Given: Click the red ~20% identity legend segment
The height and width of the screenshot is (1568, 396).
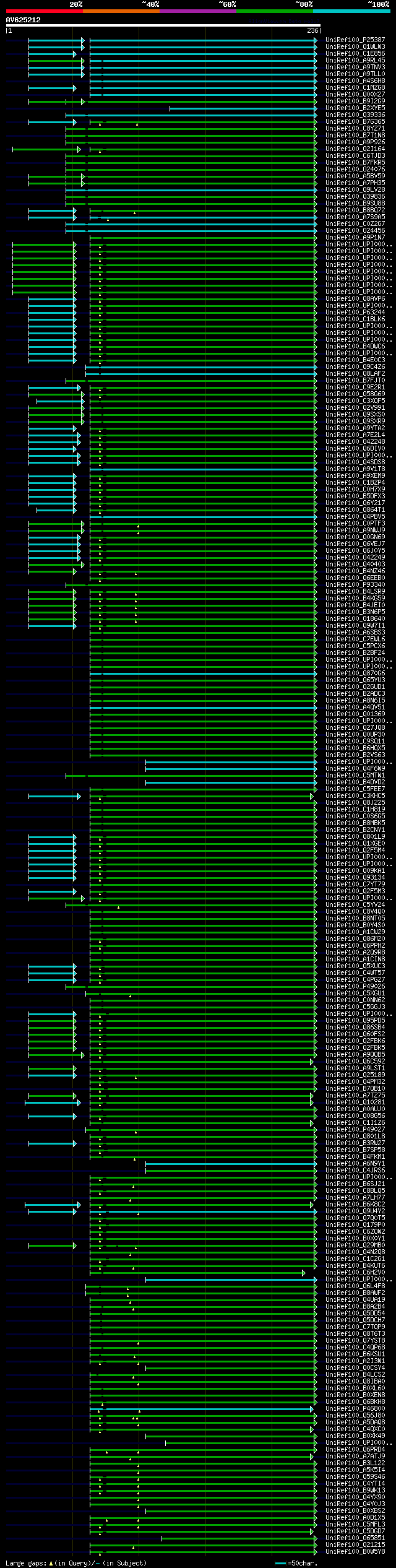Looking at the screenshot, I should tap(44, 11).
